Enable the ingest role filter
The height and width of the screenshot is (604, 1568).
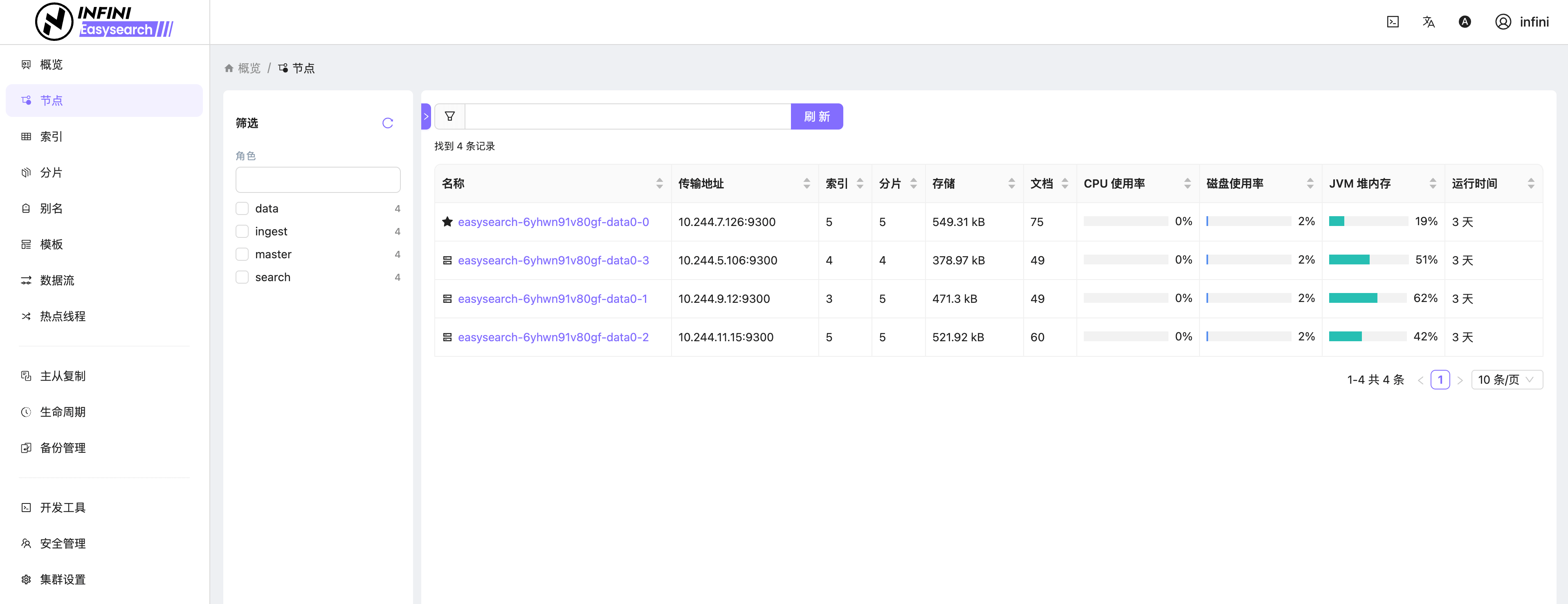(x=242, y=231)
